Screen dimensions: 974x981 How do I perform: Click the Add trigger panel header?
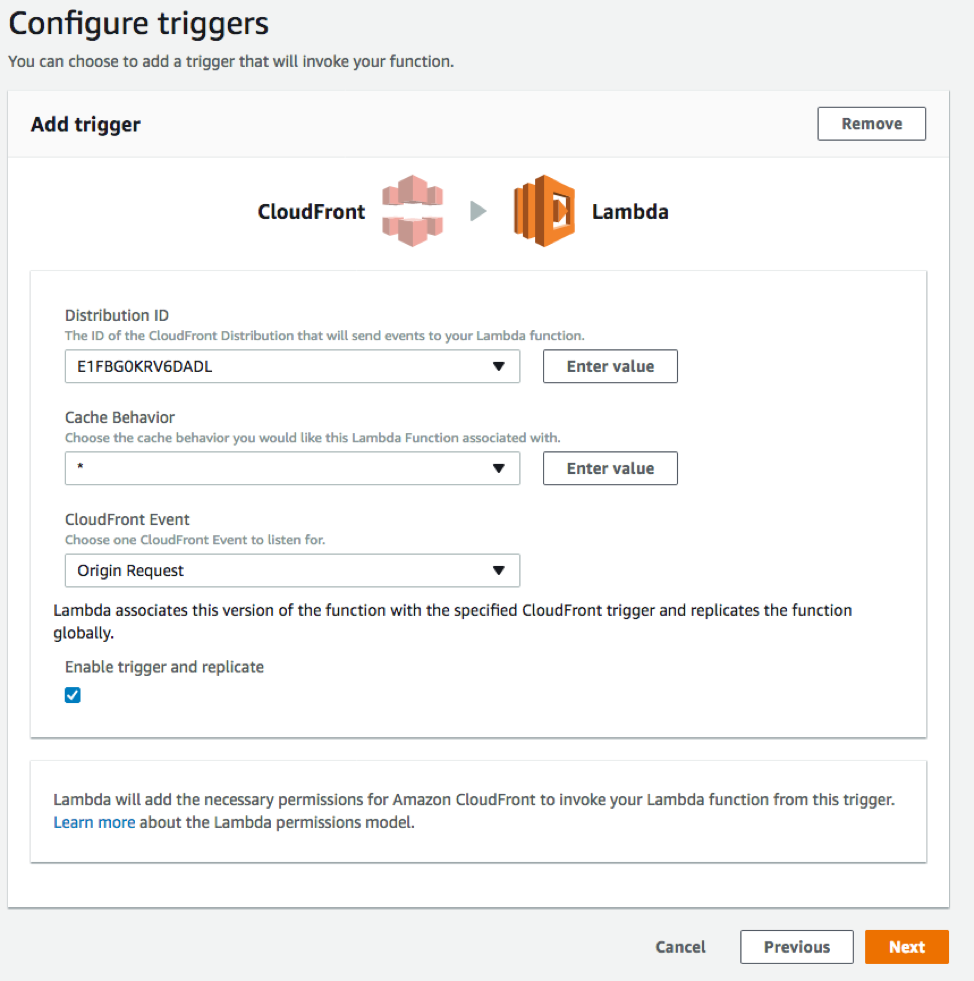[x=86, y=124]
